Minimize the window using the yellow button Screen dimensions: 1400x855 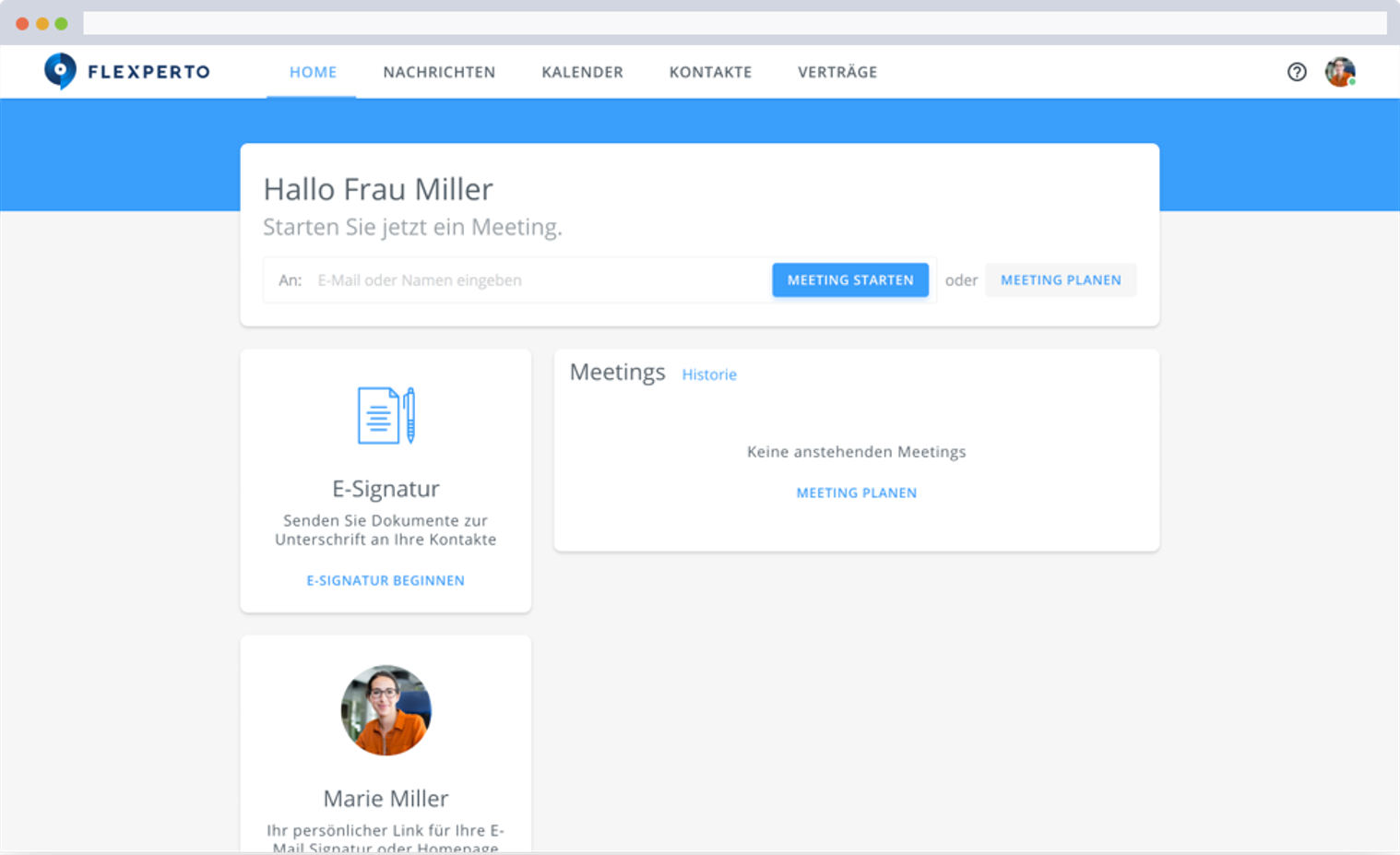[42, 23]
